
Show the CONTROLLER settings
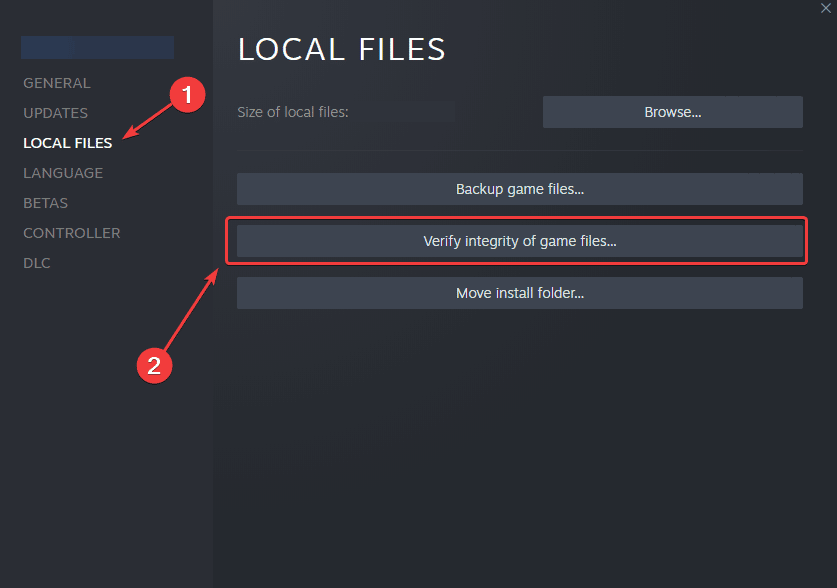72,233
